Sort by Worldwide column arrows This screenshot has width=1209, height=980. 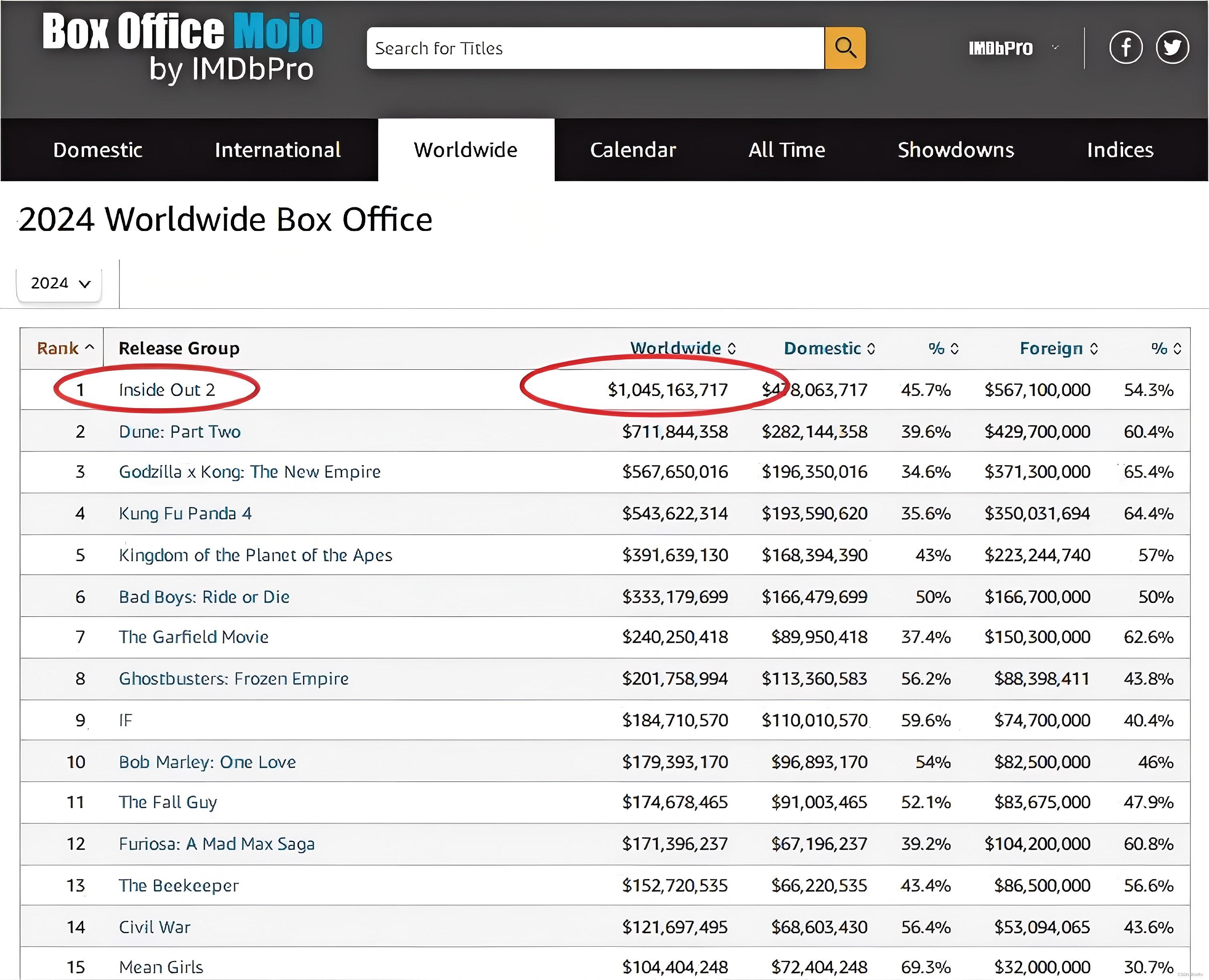(x=732, y=348)
